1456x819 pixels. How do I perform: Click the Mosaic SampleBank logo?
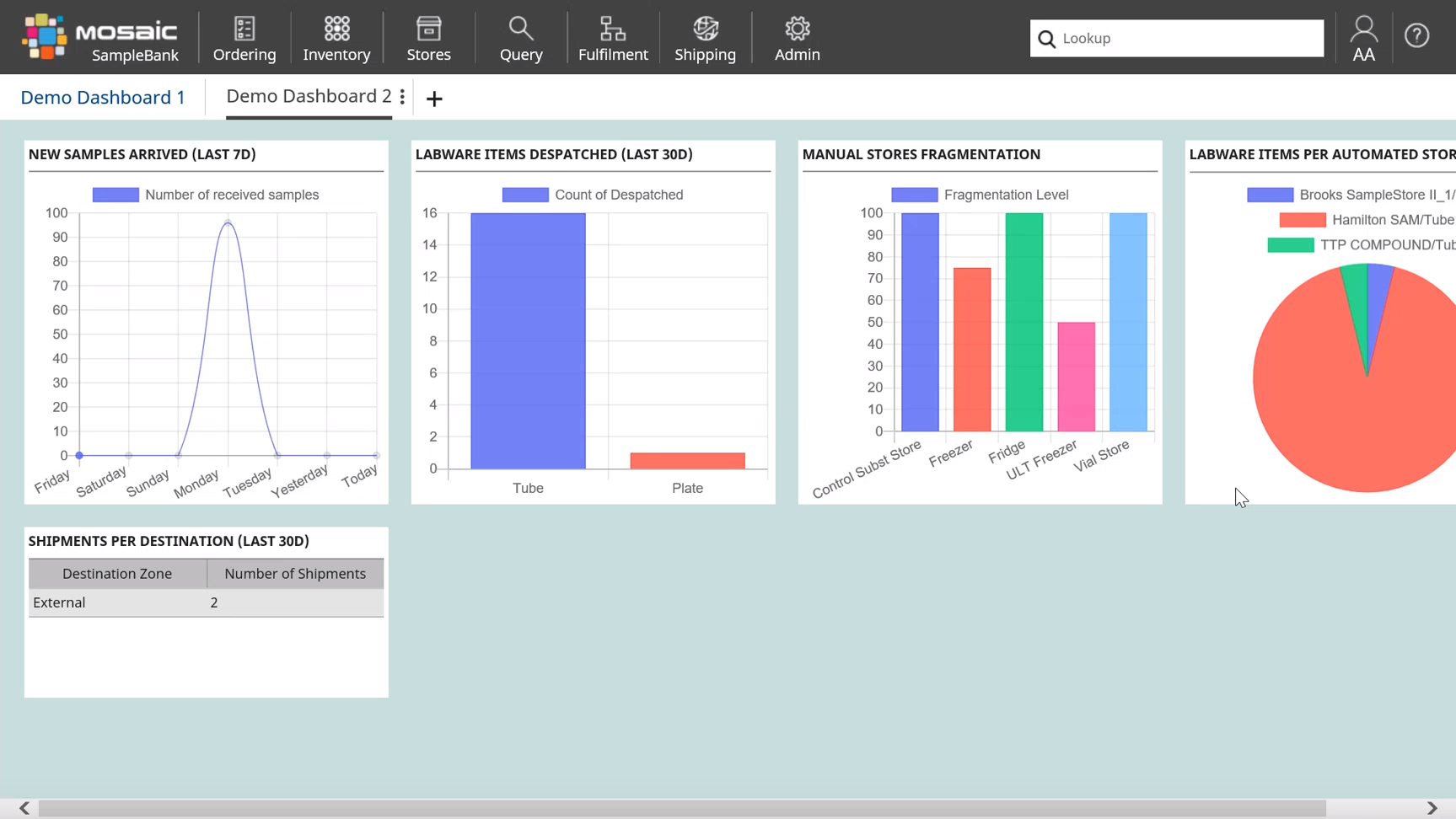click(x=101, y=37)
